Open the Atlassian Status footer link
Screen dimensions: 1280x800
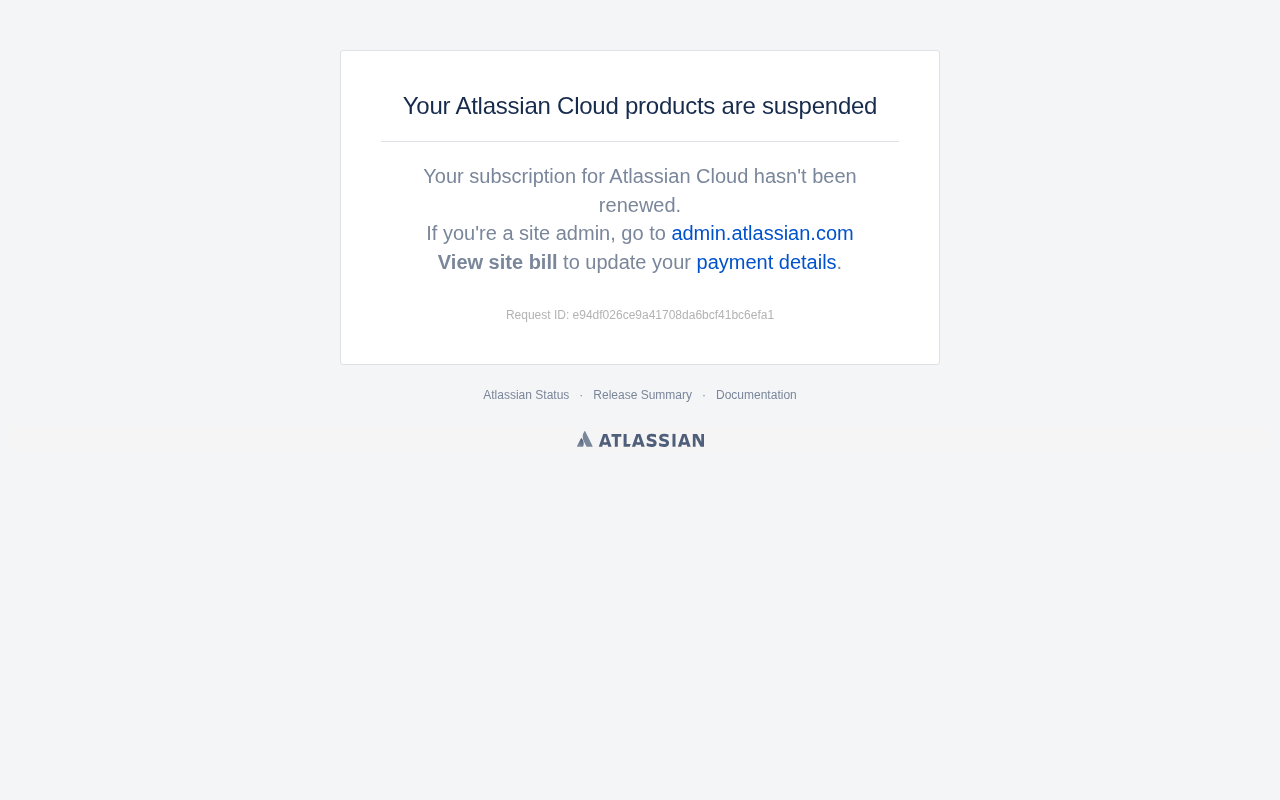click(x=526, y=395)
